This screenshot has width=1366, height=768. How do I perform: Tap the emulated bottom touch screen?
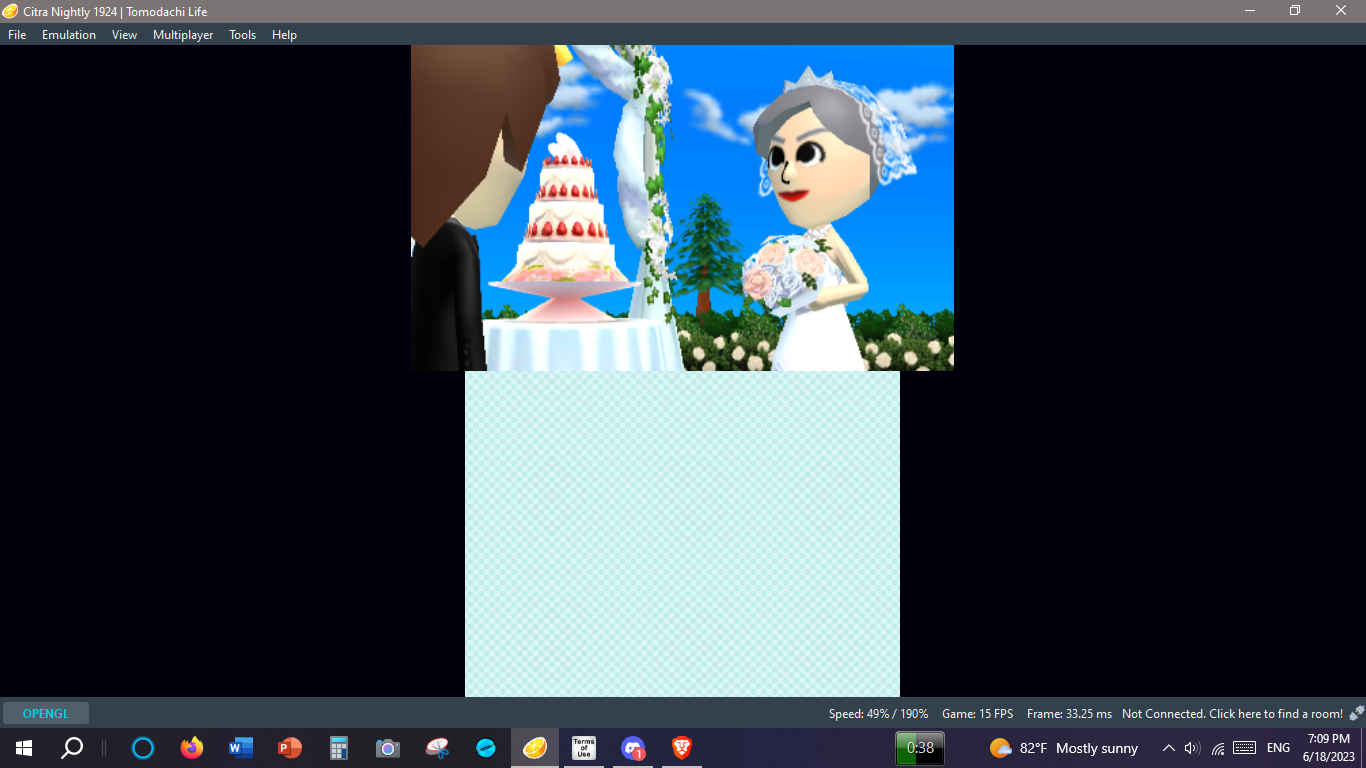[682, 534]
